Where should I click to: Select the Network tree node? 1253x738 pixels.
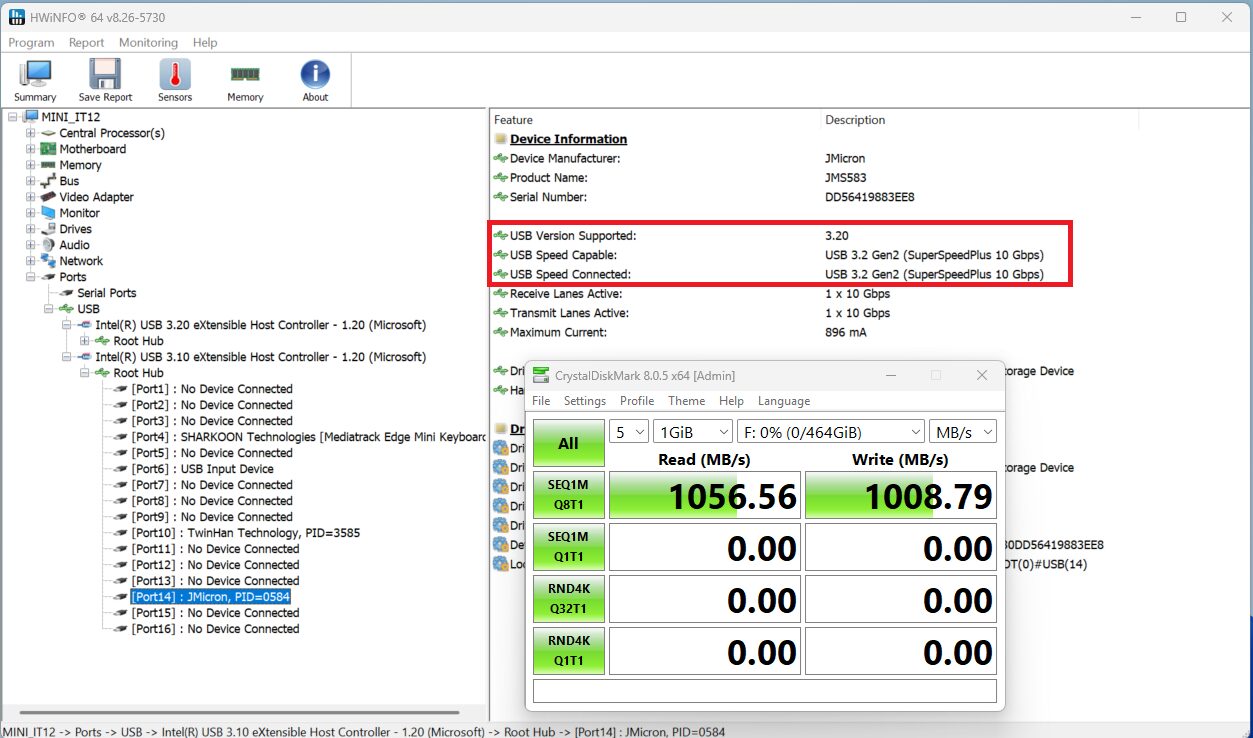click(81, 261)
